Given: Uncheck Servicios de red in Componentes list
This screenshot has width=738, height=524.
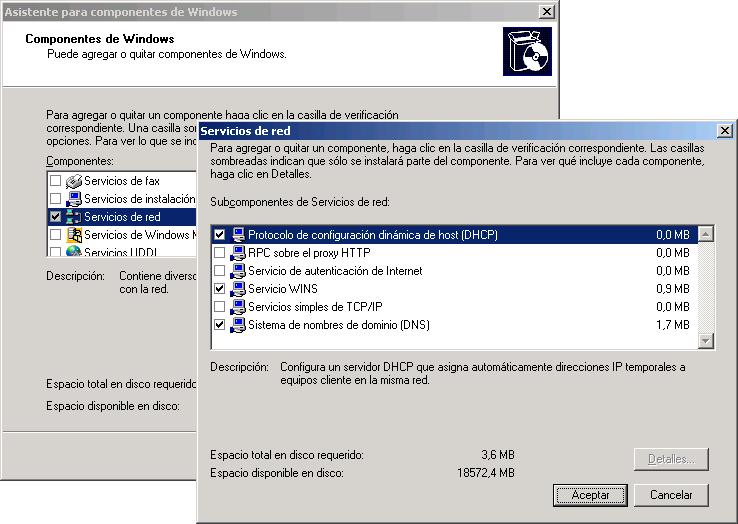Looking at the screenshot, I should click(56, 217).
